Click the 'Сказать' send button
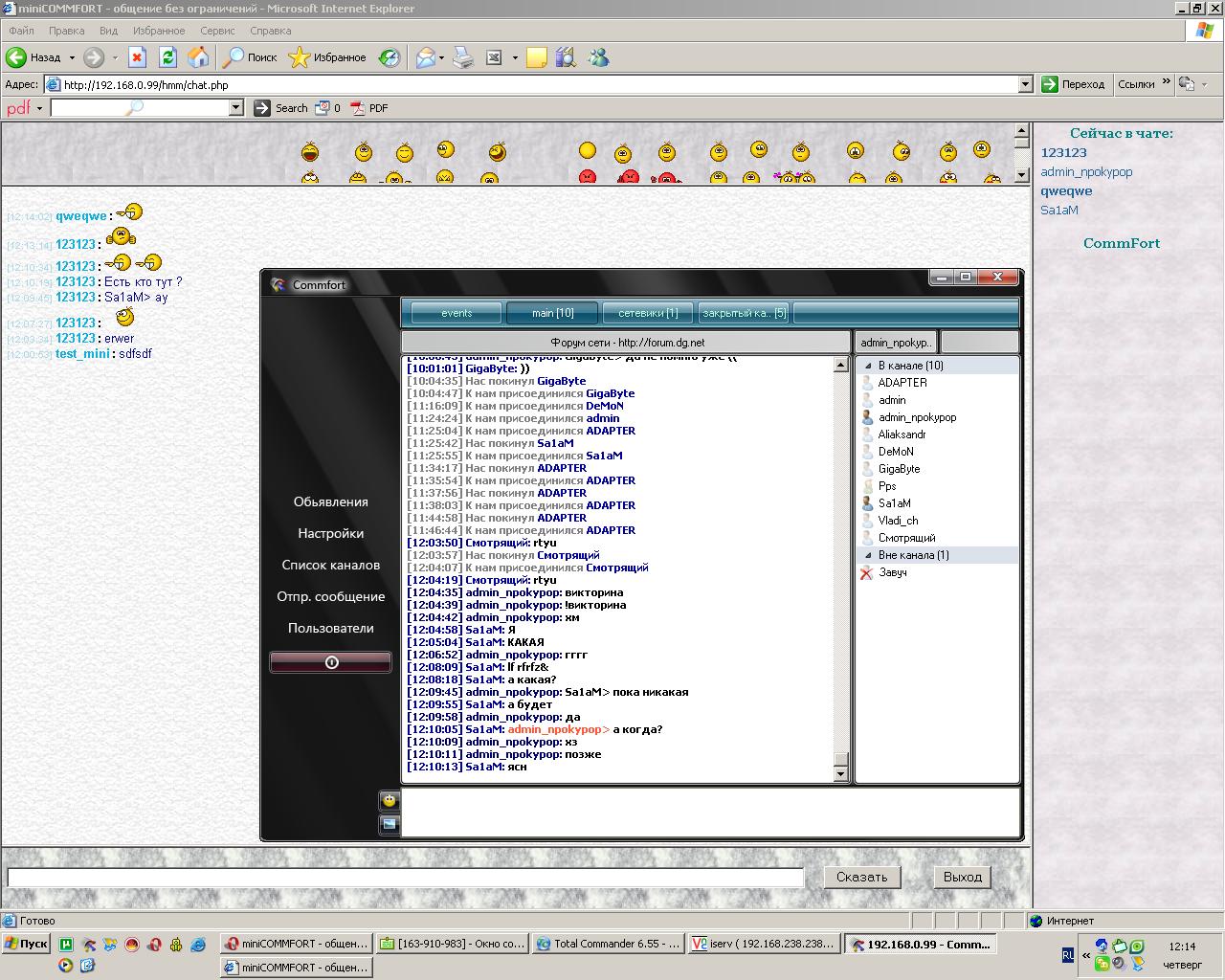Viewport: 1225px width, 980px height. (861, 877)
